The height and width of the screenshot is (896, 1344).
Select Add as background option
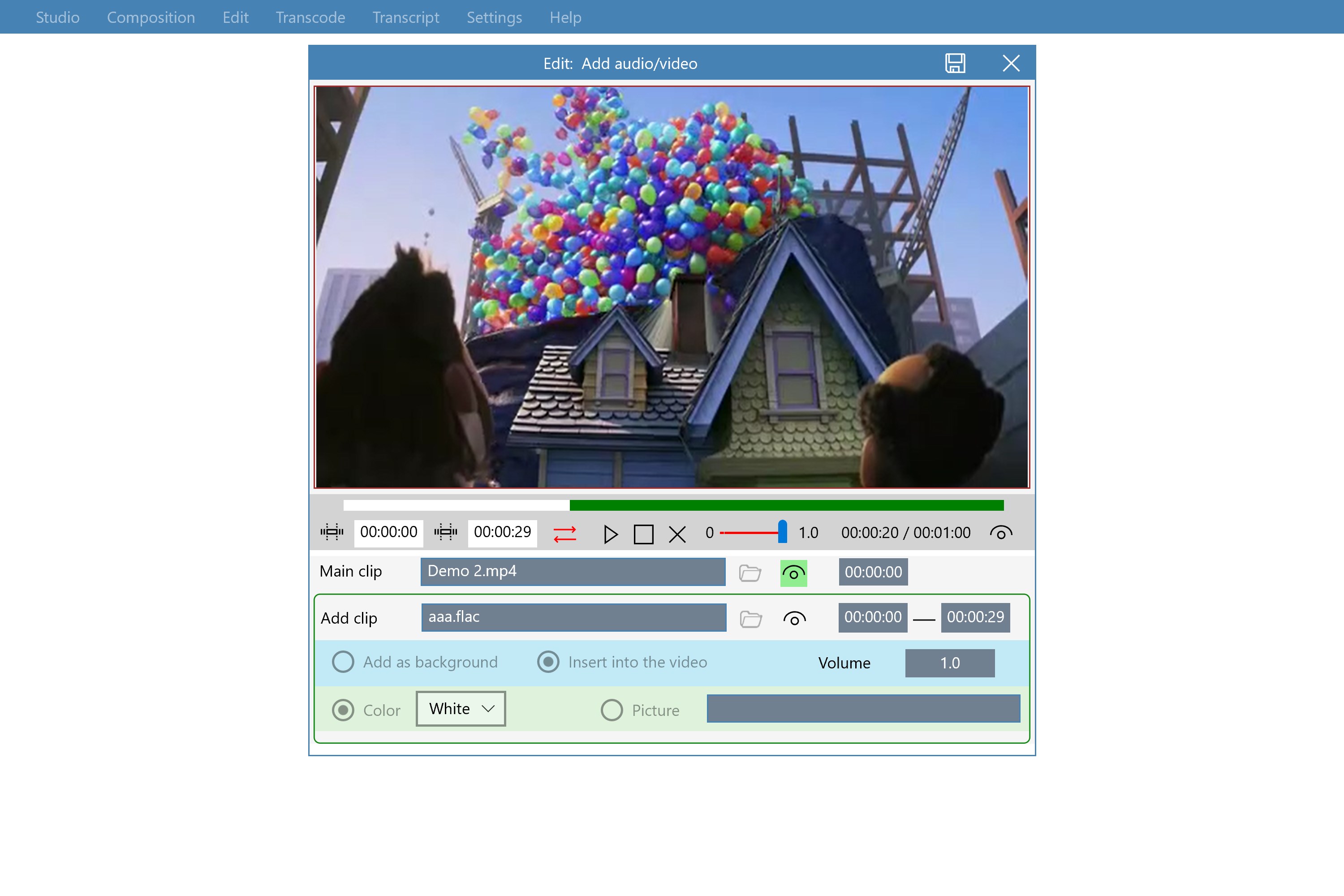point(344,662)
